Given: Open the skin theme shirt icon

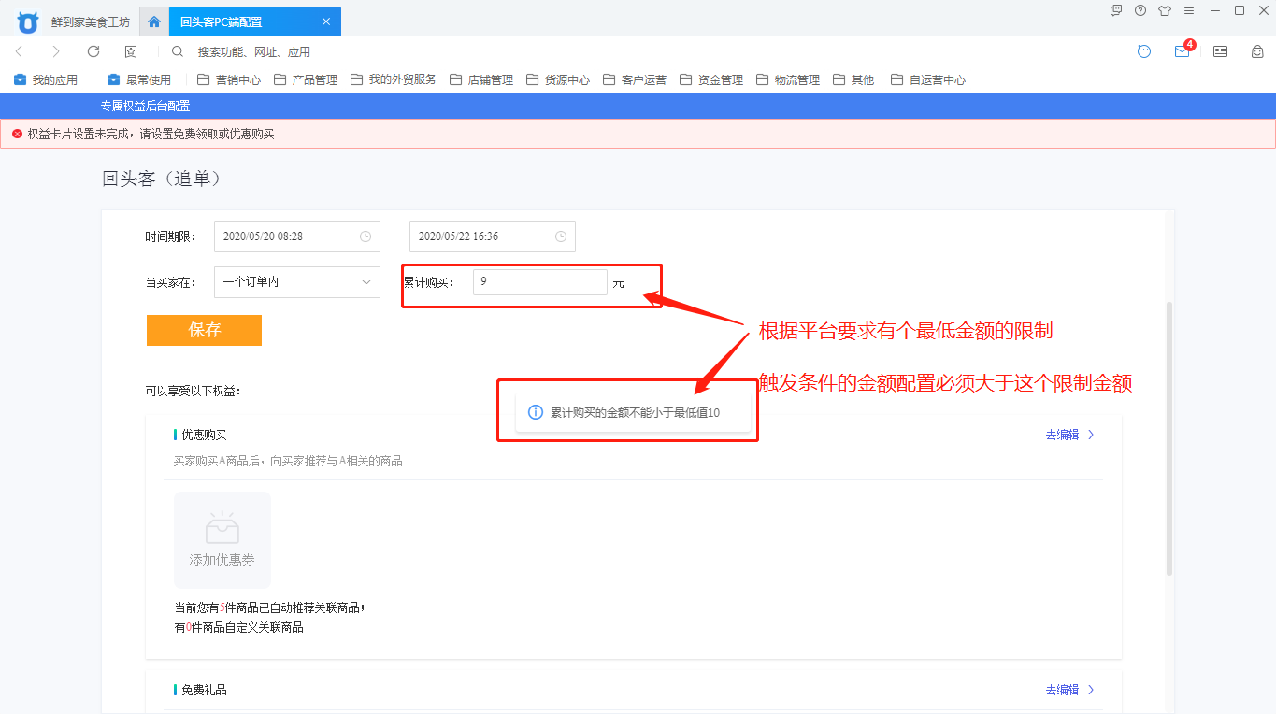Looking at the screenshot, I should point(1164,11).
